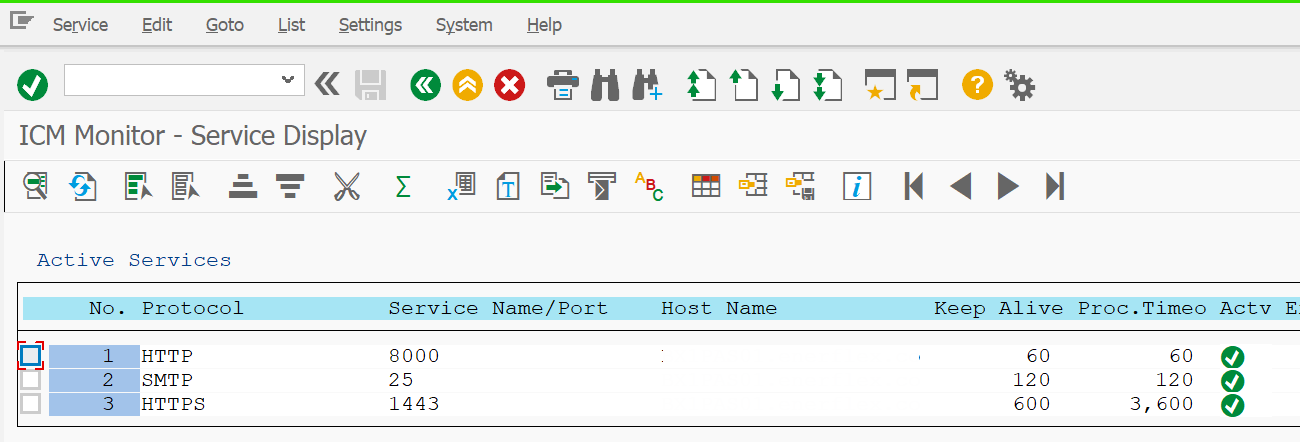Select the checkbox for HTTP row 1
The width and height of the screenshot is (1300, 442).
[31, 355]
